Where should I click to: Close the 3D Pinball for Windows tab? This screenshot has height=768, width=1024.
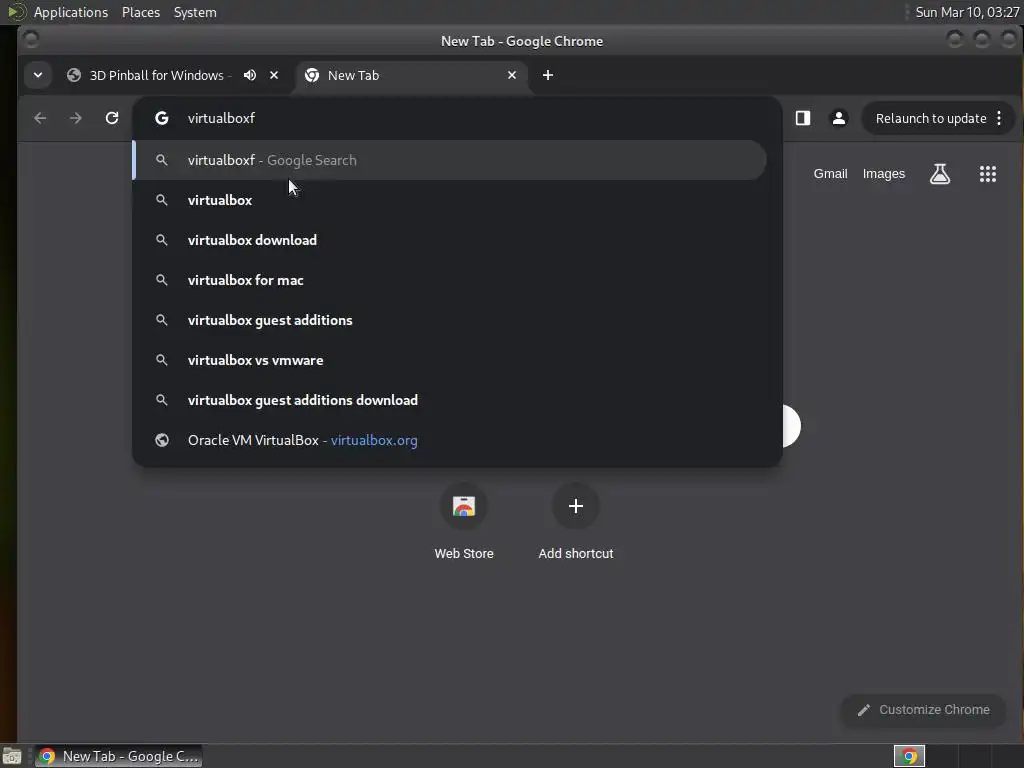click(274, 75)
